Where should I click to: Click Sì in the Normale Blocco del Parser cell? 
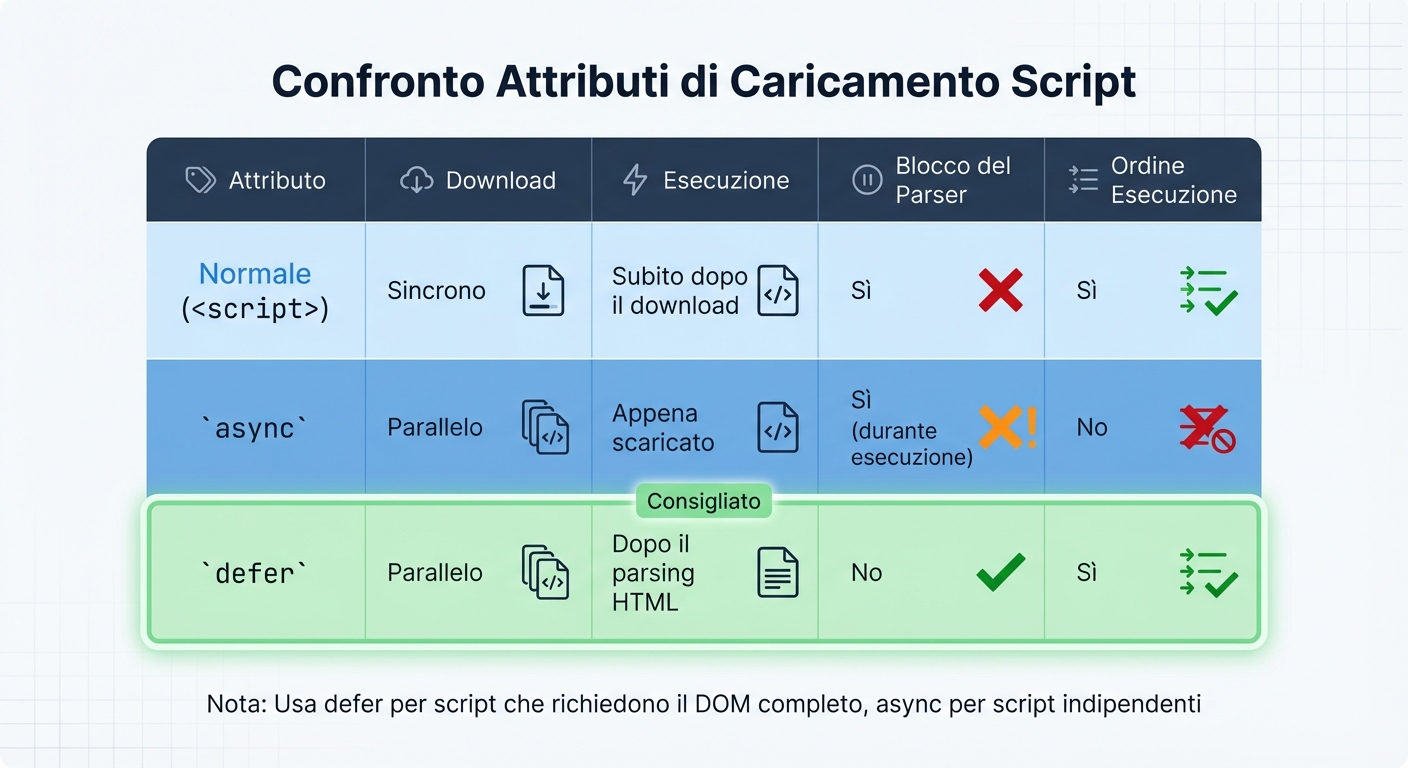[x=861, y=291]
